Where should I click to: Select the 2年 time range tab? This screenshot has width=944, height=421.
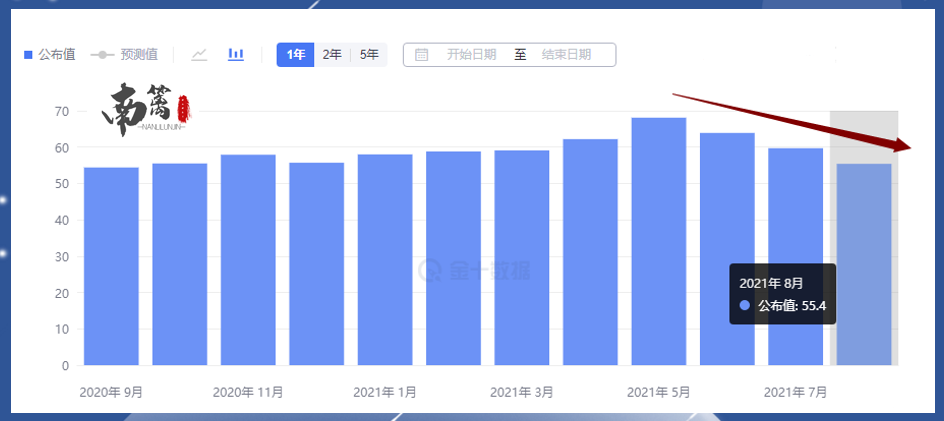pyautogui.click(x=332, y=55)
